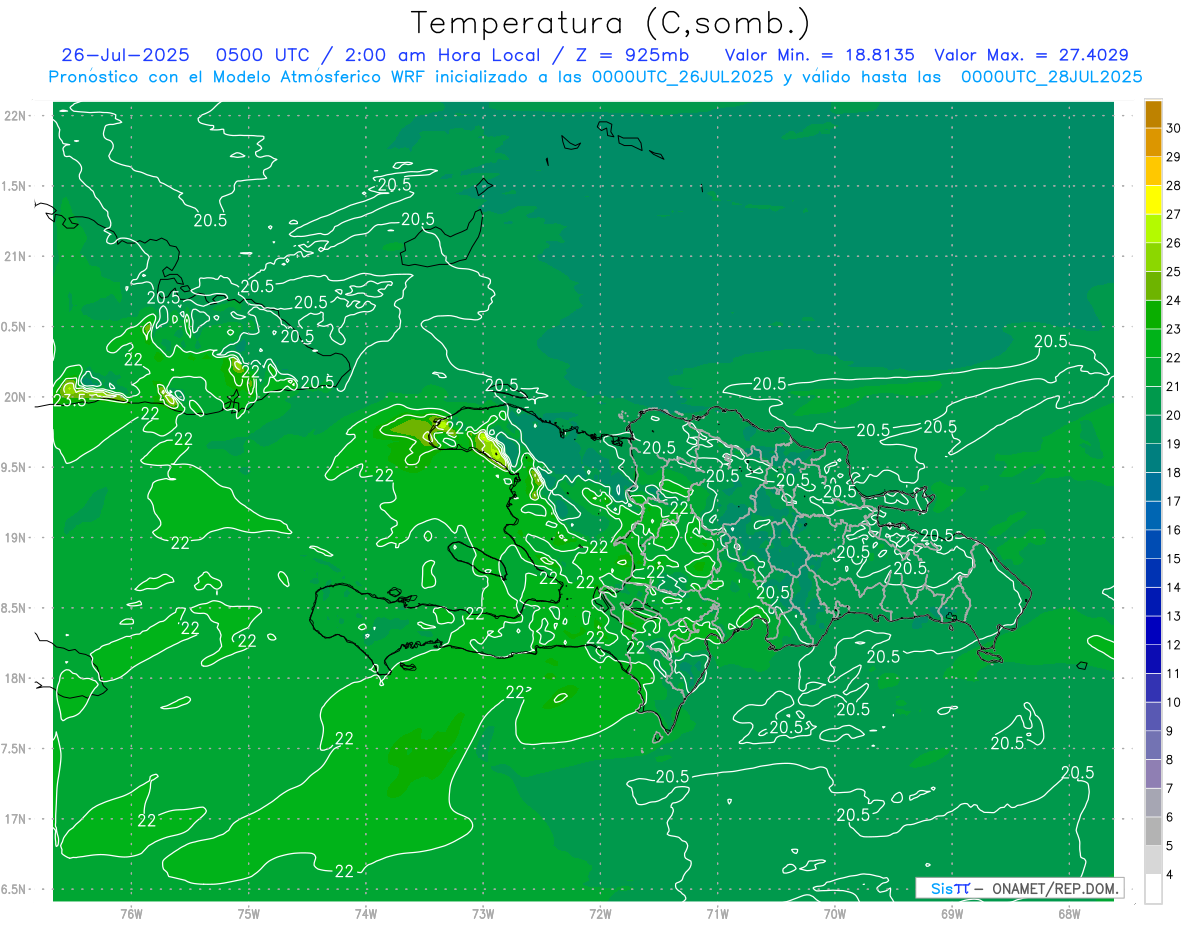The height and width of the screenshot is (927, 1200).
Task: Pick the green swatch between 22 and 23
Action: point(1153,343)
